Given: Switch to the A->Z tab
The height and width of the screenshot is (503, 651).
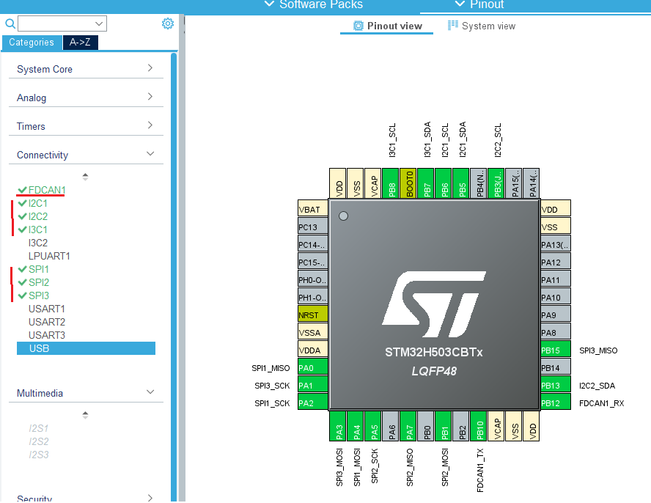Looking at the screenshot, I should (80, 42).
